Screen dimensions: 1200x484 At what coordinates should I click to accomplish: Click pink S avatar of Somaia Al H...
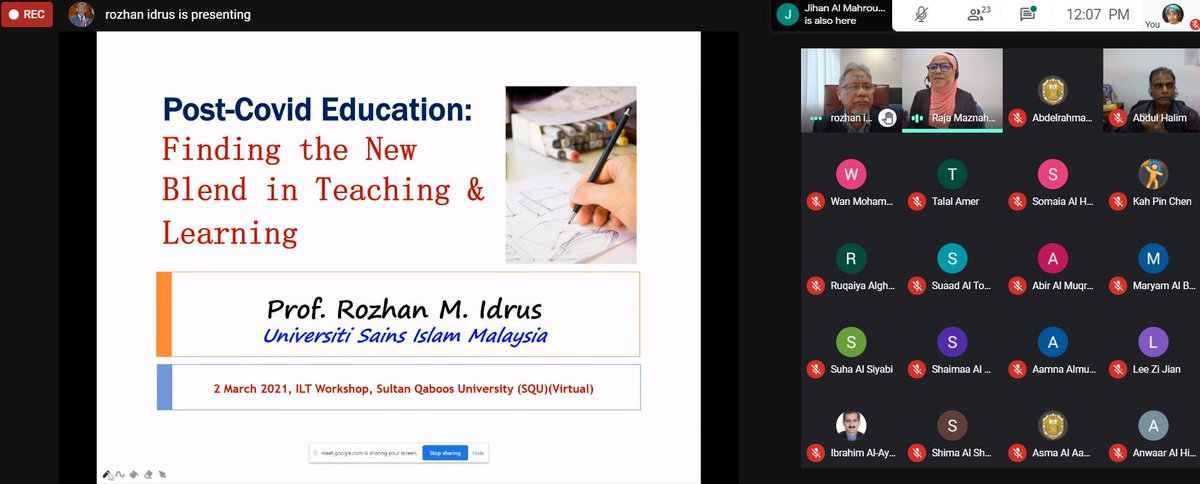tap(1052, 174)
